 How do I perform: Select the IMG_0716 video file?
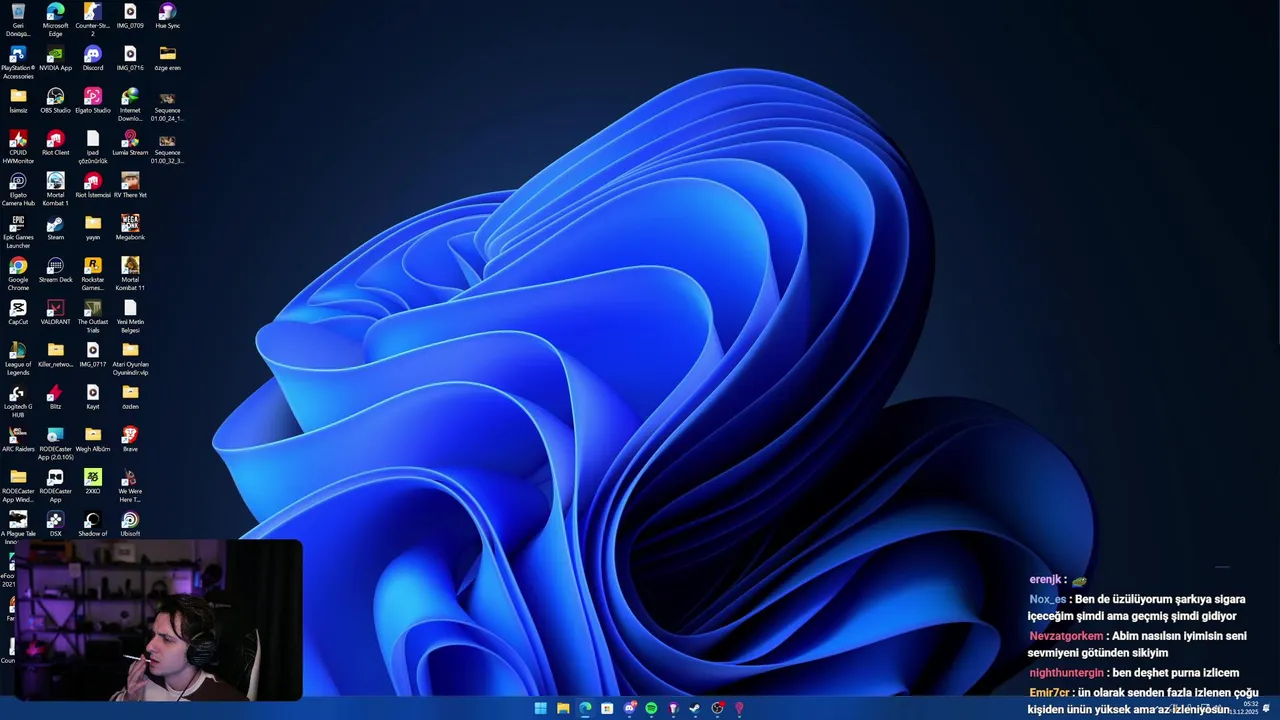pos(130,58)
